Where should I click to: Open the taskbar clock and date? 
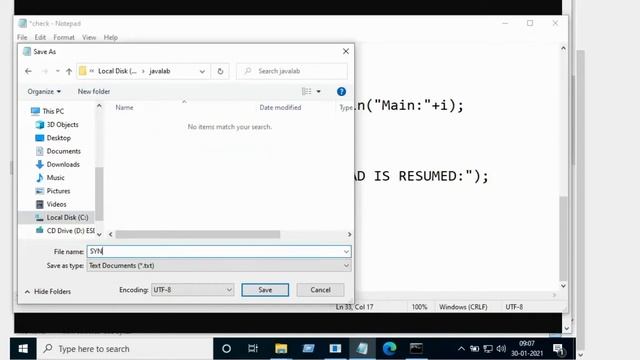(527, 349)
